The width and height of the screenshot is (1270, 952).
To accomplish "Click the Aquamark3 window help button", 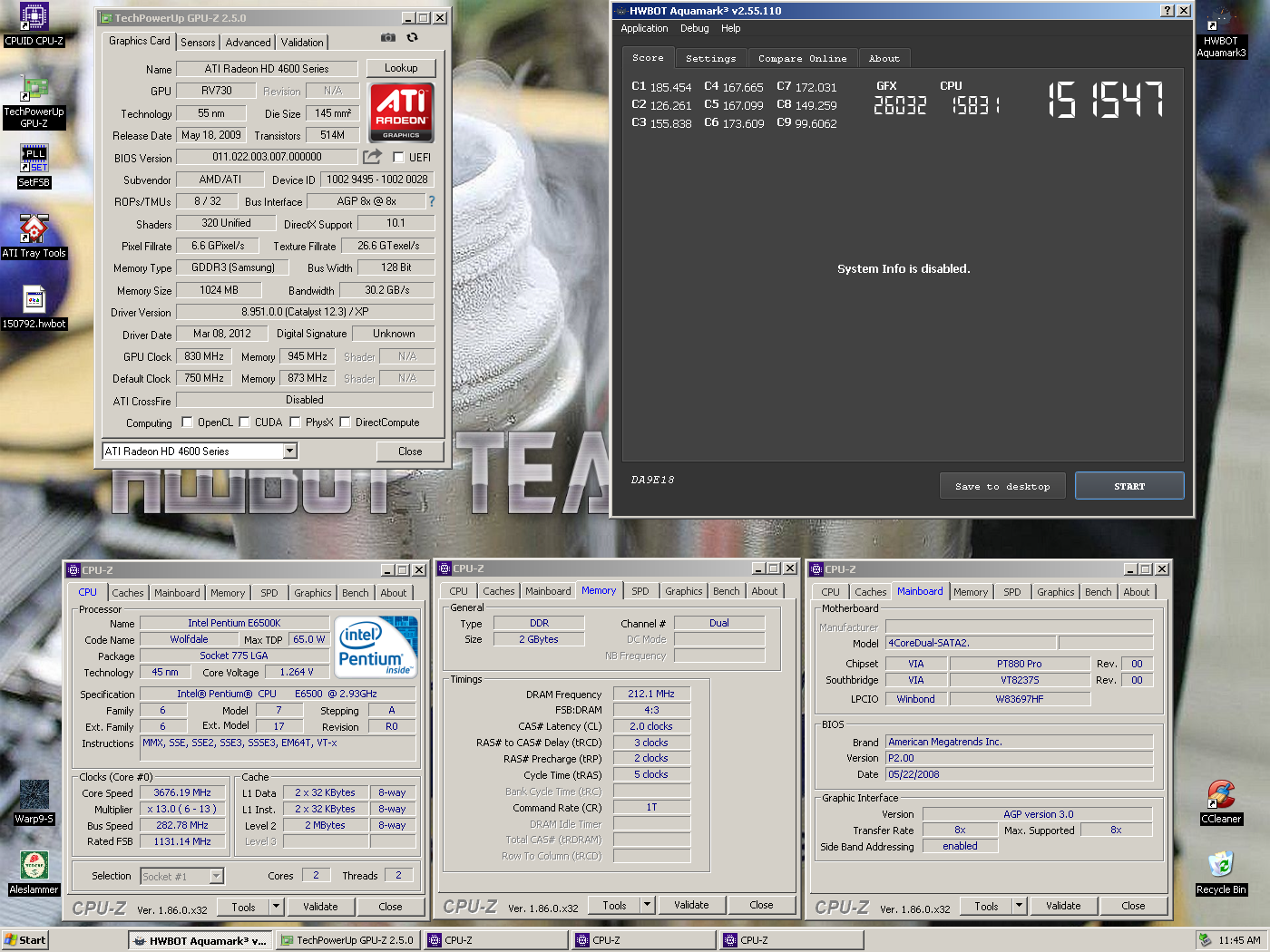I will [x=1167, y=11].
